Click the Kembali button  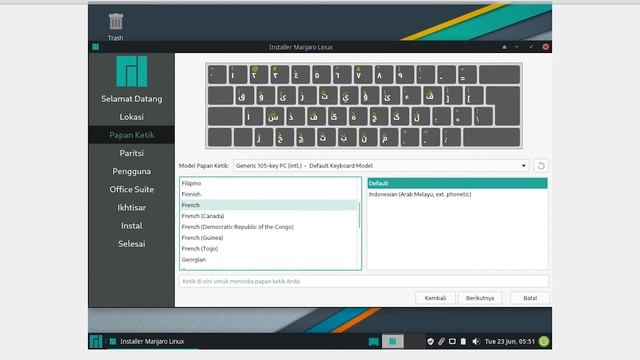[435, 298]
